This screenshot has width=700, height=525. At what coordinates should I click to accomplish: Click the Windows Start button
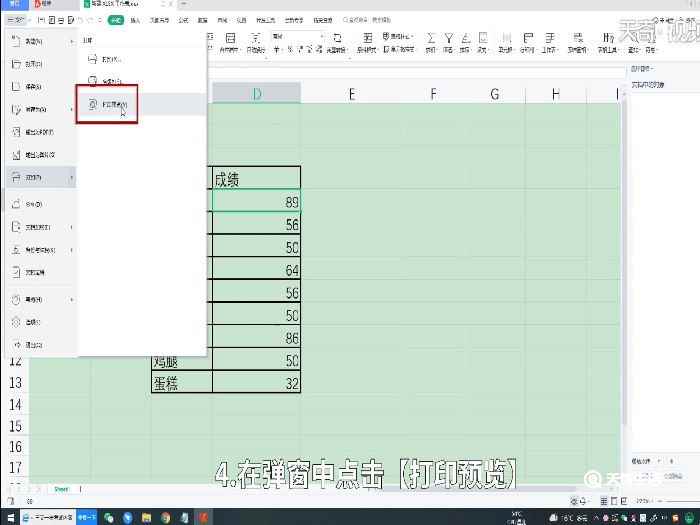pos(8,517)
